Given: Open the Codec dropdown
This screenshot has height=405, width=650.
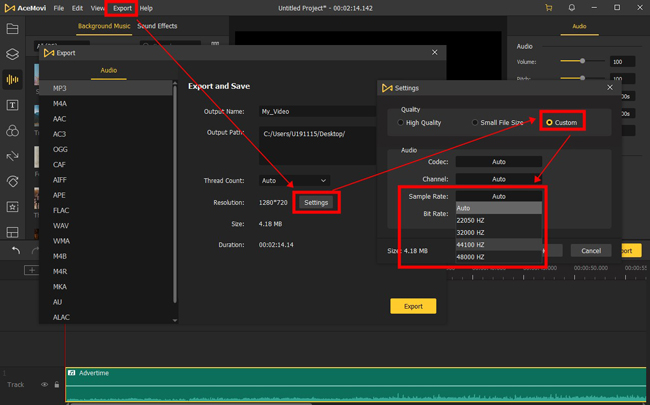Looking at the screenshot, I should point(499,162).
